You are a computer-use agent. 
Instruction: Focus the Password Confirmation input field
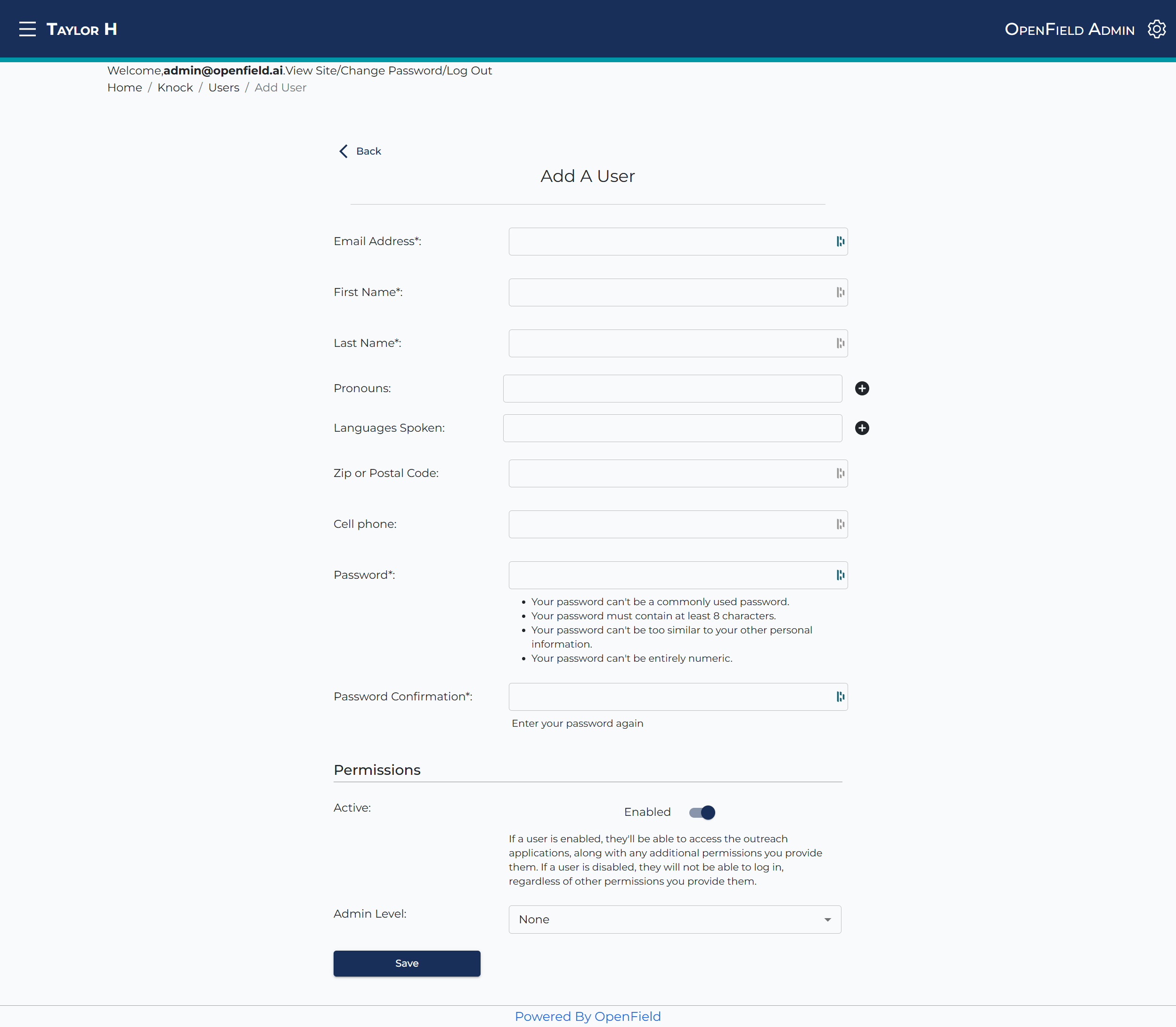(678, 697)
